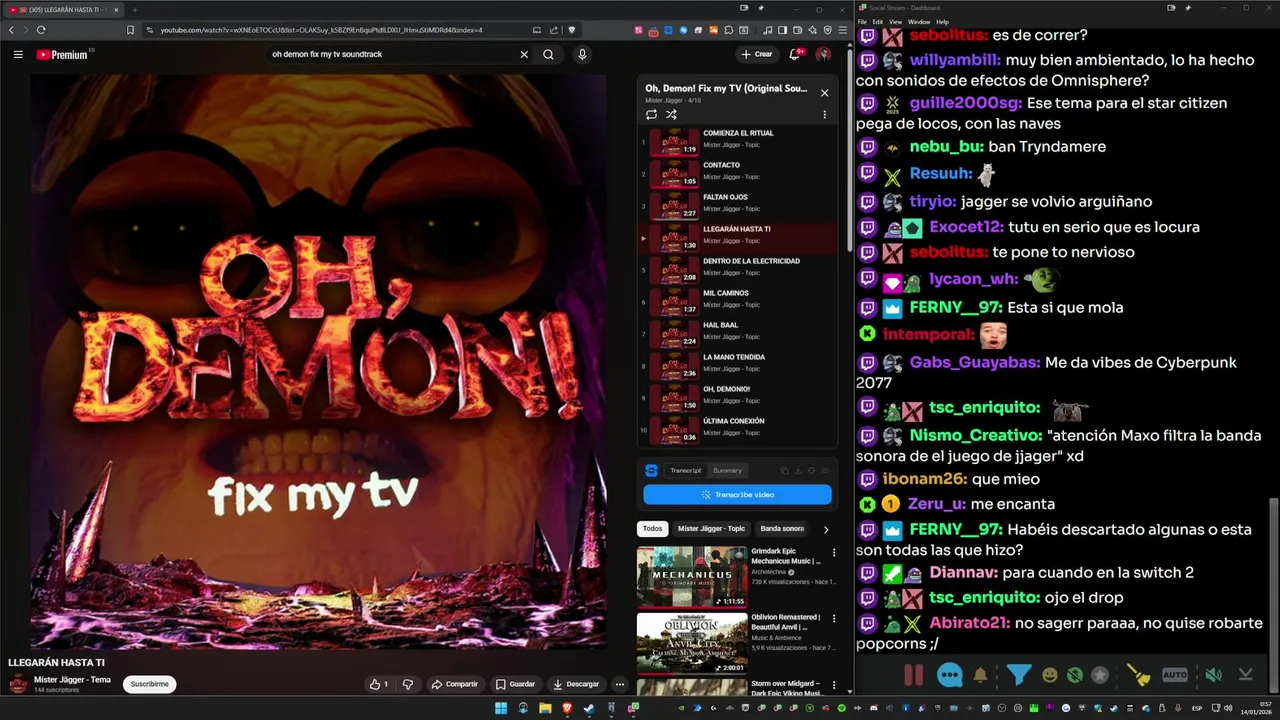Open the Edit menu in Social Stream
Image resolution: width=1280 pixels, height=720 pixels.
point(877,22)
